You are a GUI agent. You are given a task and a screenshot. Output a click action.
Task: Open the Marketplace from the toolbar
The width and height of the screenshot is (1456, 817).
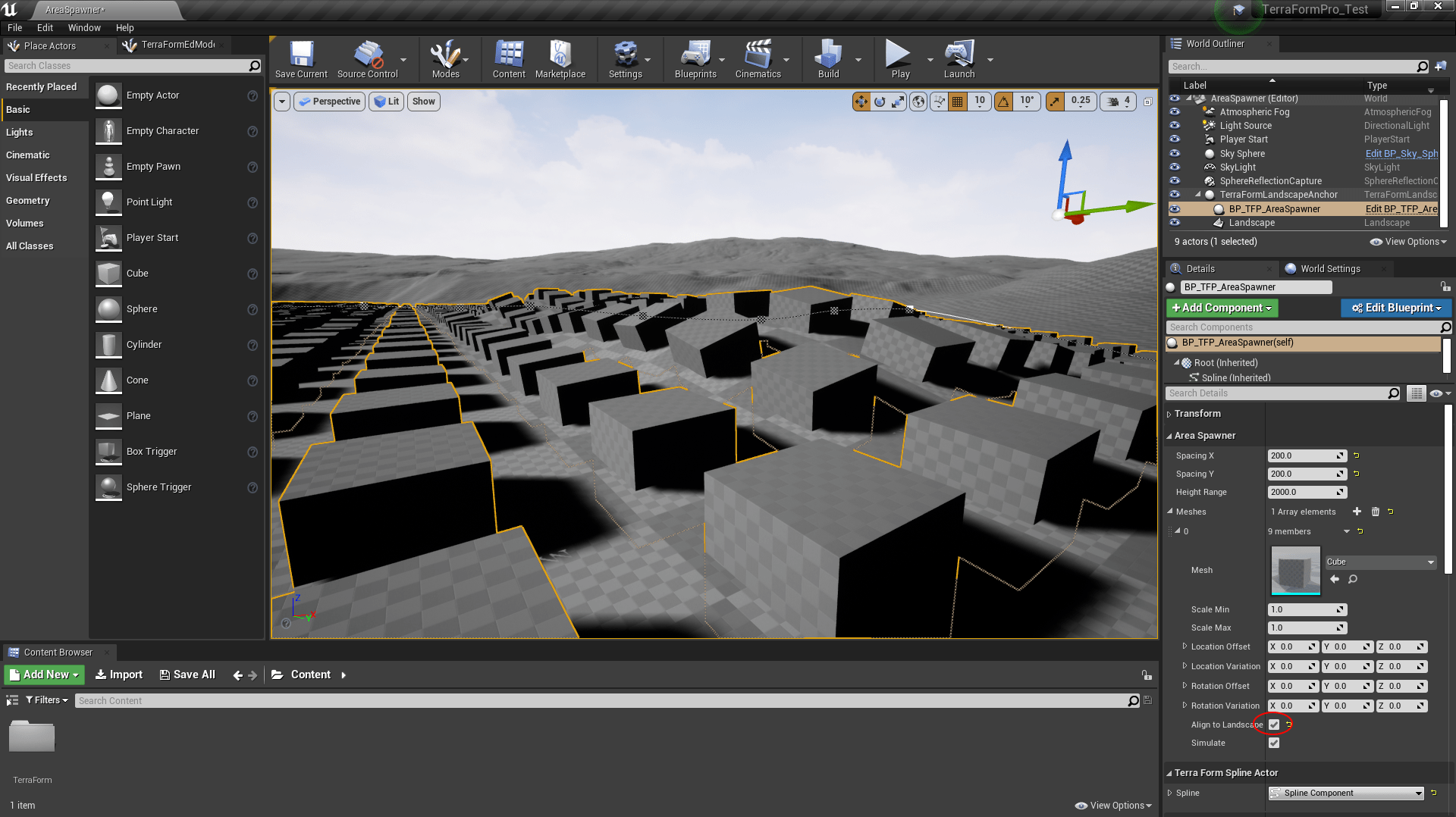click(560, 59)
